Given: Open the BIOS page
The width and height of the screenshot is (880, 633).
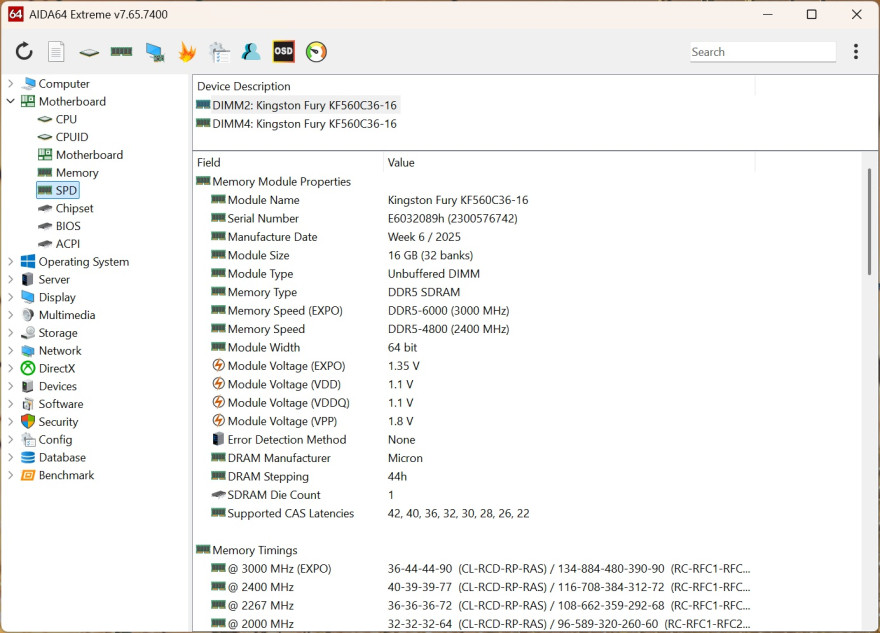Looking at the screenshot, I should click(59, 226).
